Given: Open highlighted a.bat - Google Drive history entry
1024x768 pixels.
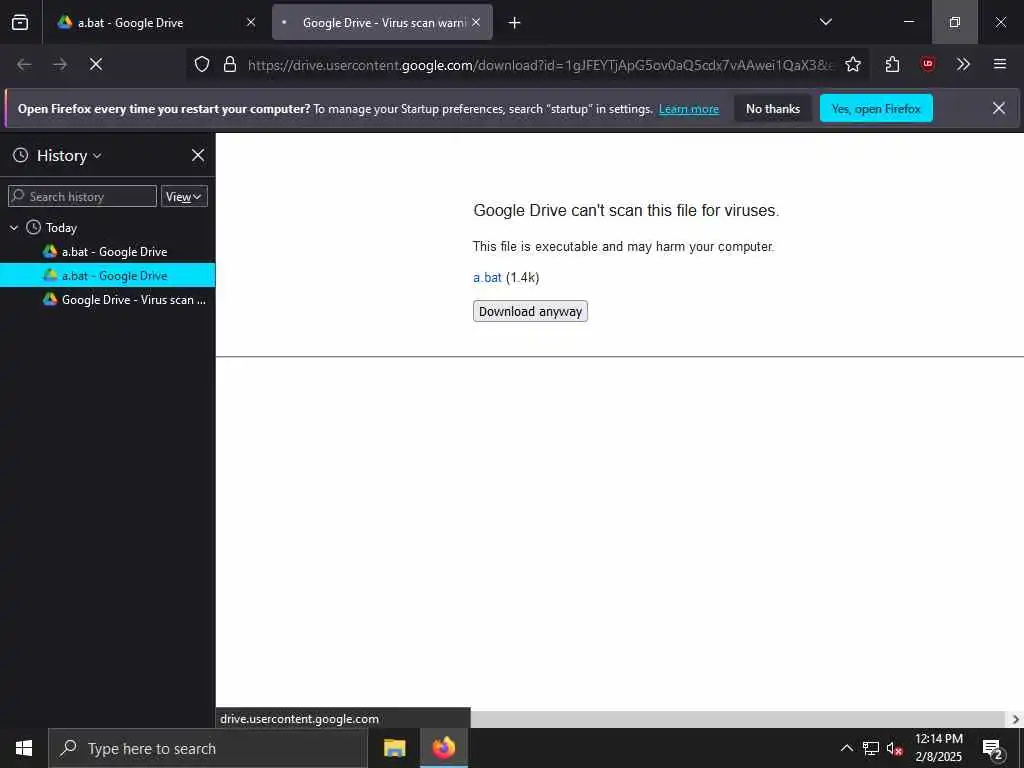Looking at the screenshot, I should click(108, 276).
